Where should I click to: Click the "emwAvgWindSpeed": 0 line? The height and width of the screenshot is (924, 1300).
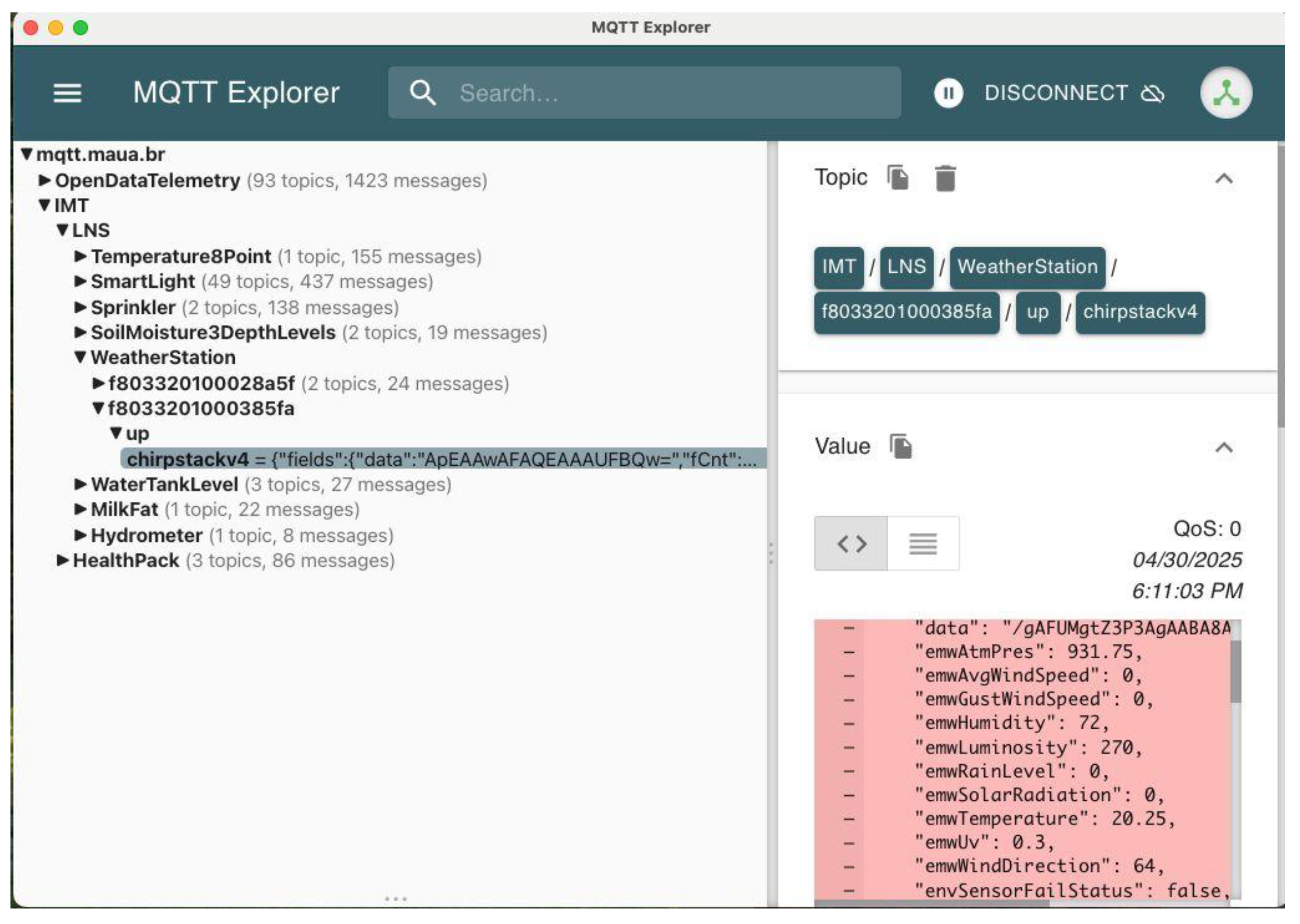[x=1028, y=676]
